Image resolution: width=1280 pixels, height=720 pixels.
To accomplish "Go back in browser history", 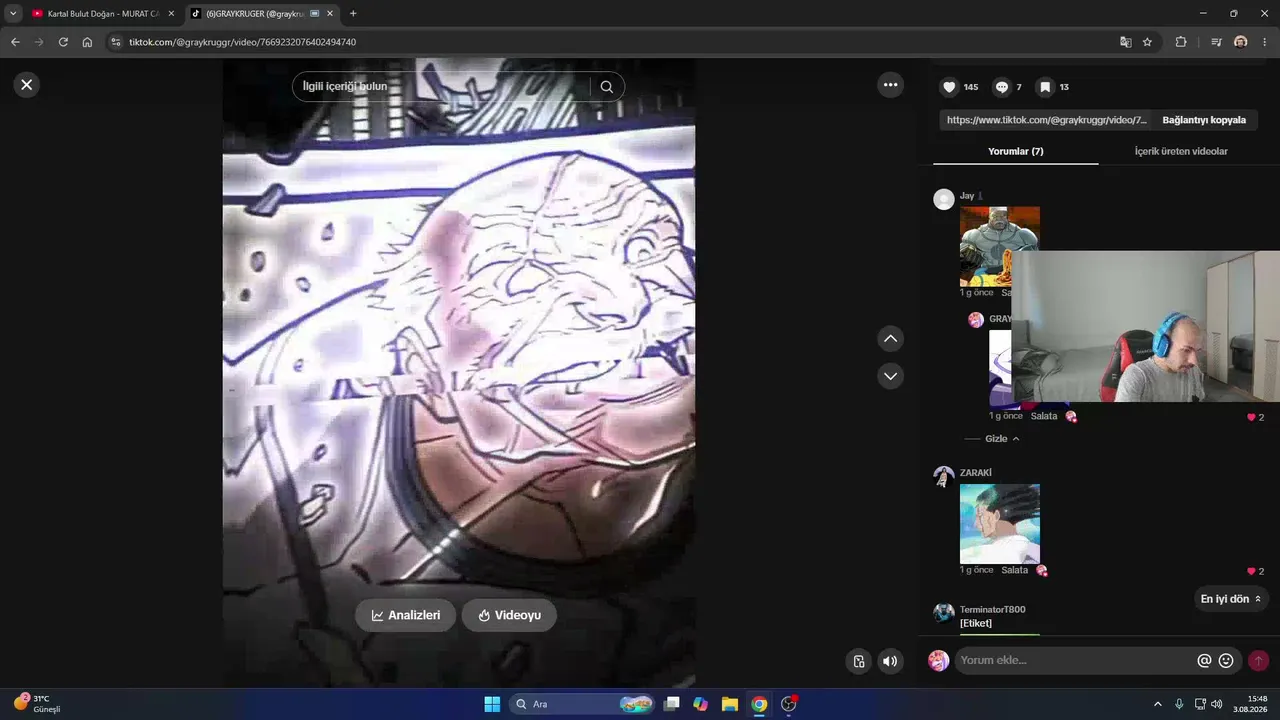I will (x=15, y=42).
